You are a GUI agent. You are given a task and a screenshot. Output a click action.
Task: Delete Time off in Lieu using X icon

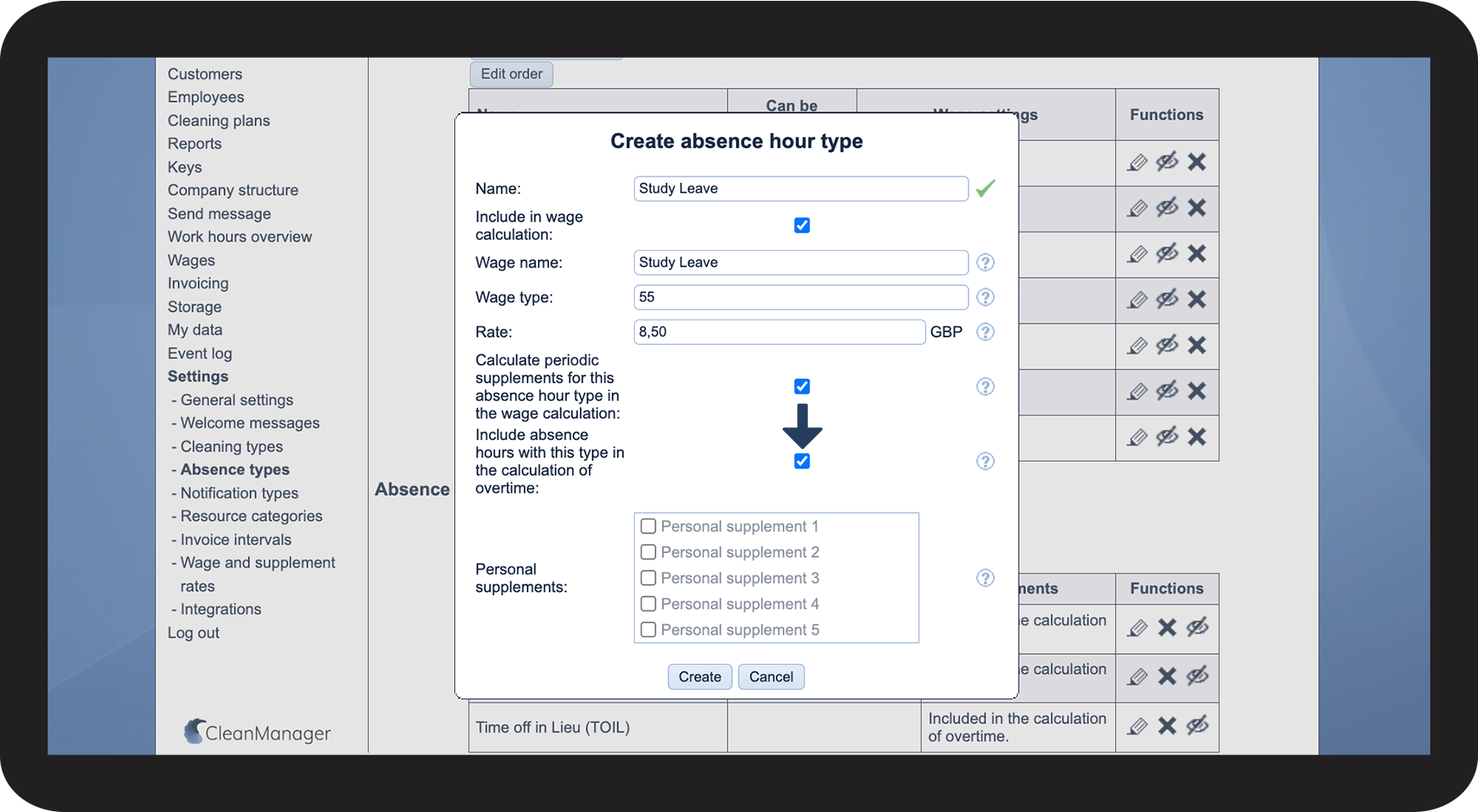tap(1167, 726)
